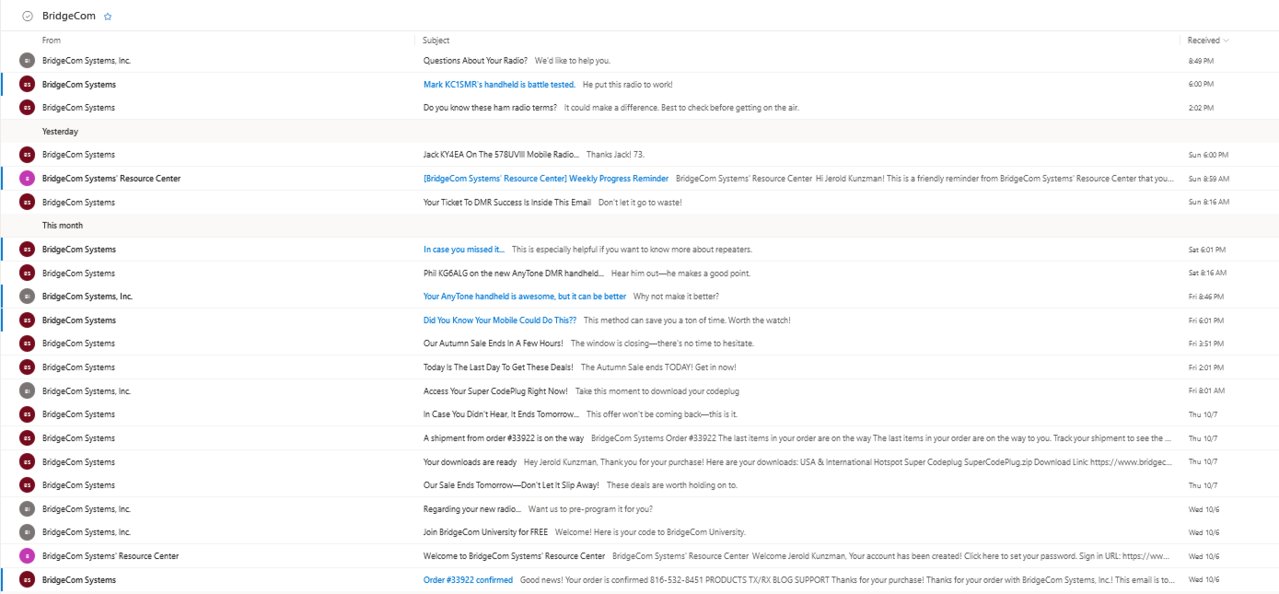
Task: Open 'Access Your Super CodePlug Right Now!' subject
Action: point(495,391)
